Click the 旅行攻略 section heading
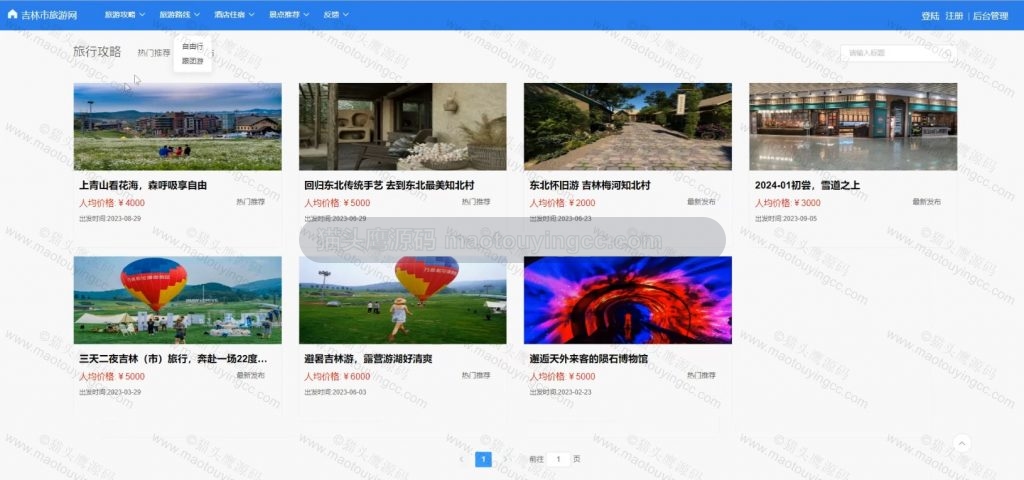The width and height of the screenshot is (1024, 480). click(x=97, y=52)
